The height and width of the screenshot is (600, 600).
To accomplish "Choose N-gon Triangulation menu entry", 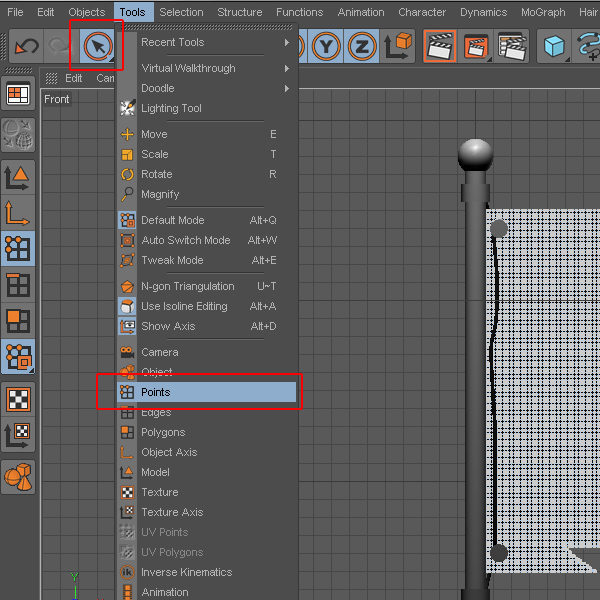I will pos(207,286).
